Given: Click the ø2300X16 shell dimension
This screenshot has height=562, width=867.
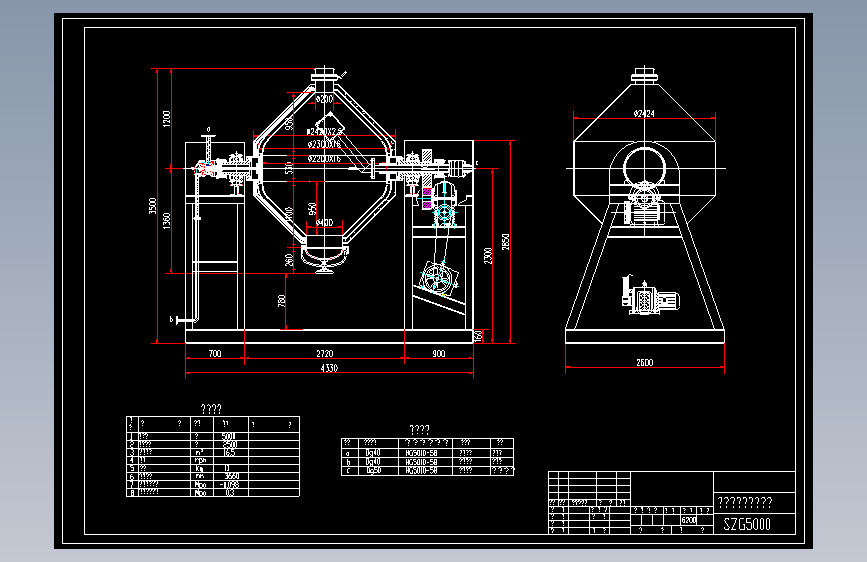Looking at the screenshot, I should point(324,144).
